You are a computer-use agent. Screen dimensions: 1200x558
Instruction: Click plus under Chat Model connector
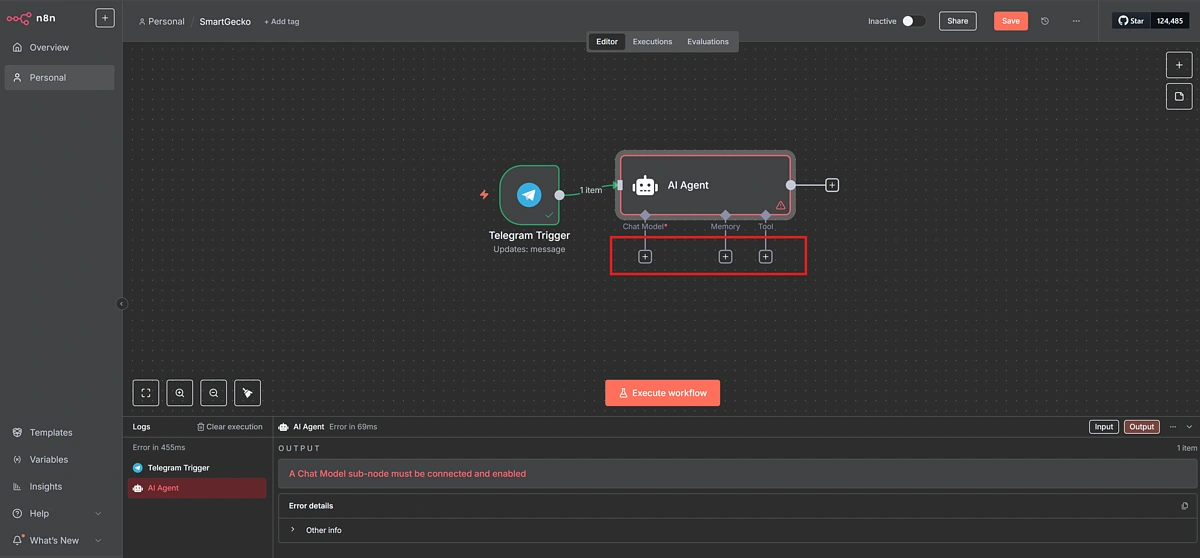(x=645, y=257)
